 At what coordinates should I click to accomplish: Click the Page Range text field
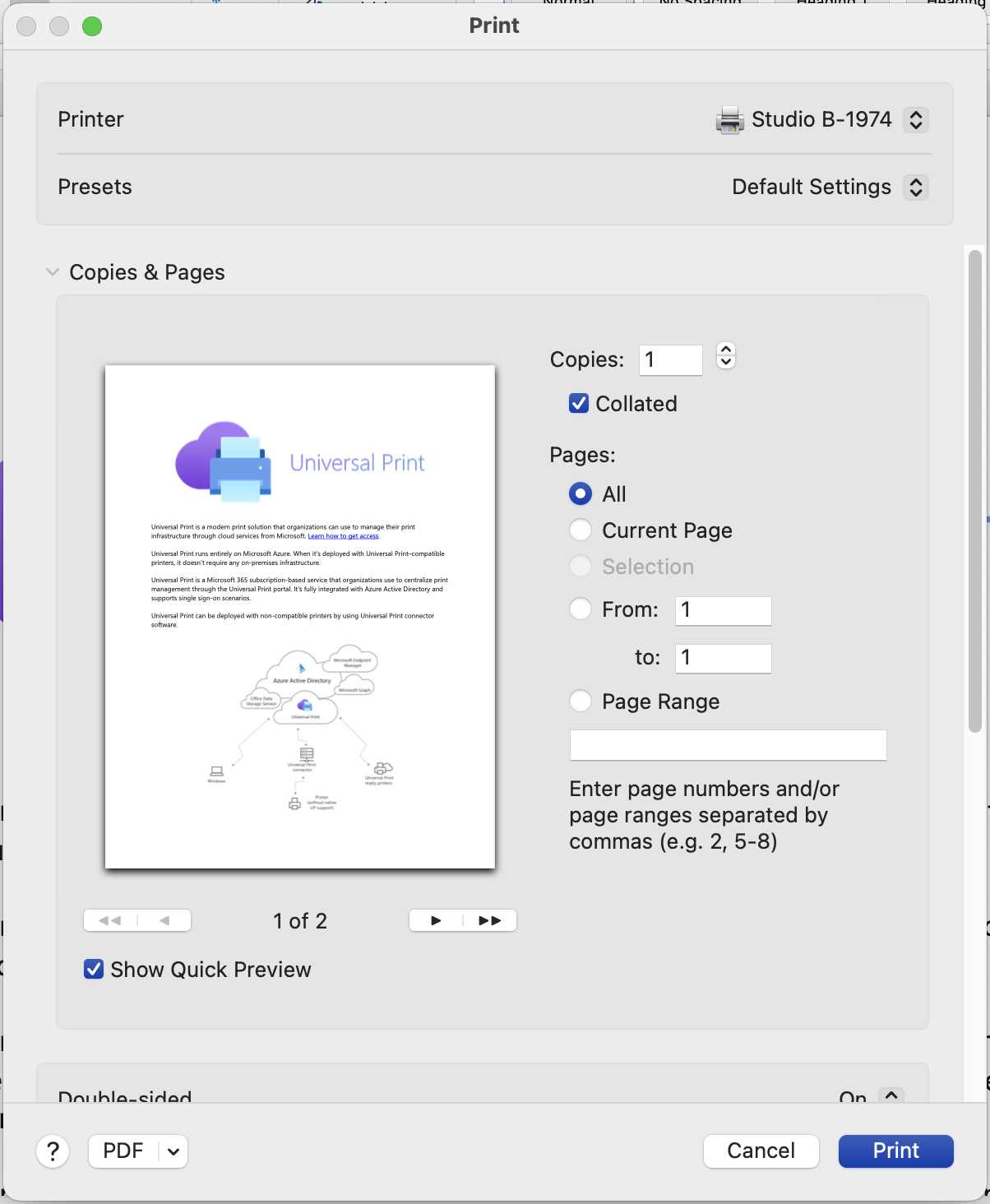coord(727,744)
